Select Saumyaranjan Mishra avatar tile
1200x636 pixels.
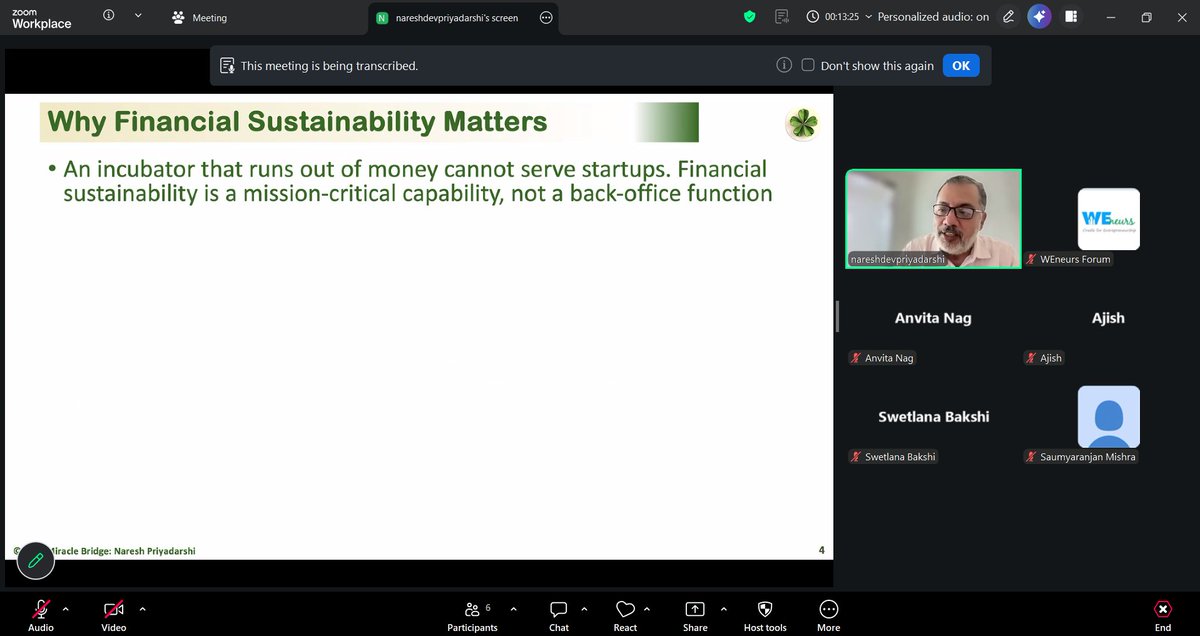click(1108, 417)
